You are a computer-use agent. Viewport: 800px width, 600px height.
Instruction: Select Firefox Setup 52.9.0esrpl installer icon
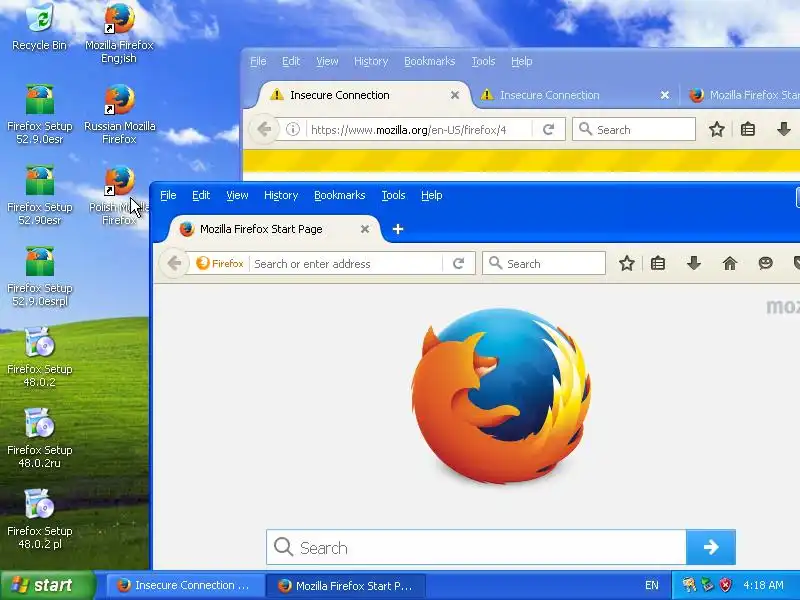pyautogui.click(x=39, y=276)
